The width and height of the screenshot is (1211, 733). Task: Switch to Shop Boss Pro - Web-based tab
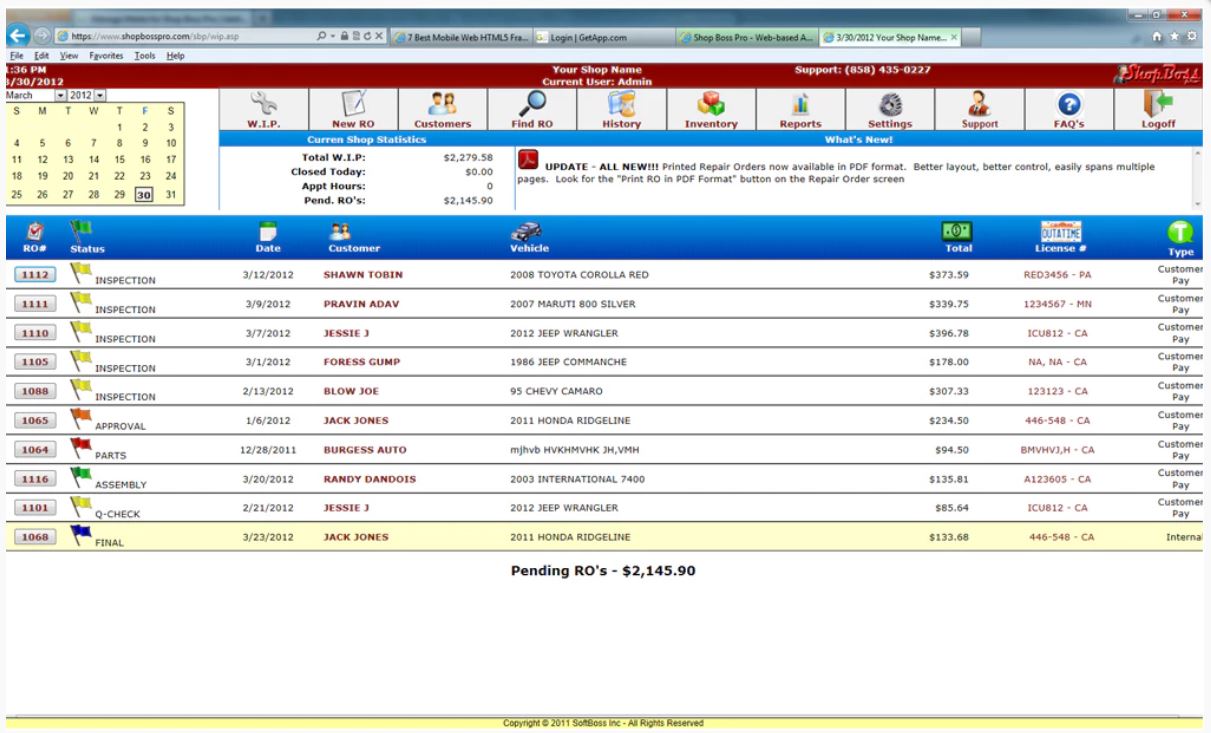(x=746, y=37)
